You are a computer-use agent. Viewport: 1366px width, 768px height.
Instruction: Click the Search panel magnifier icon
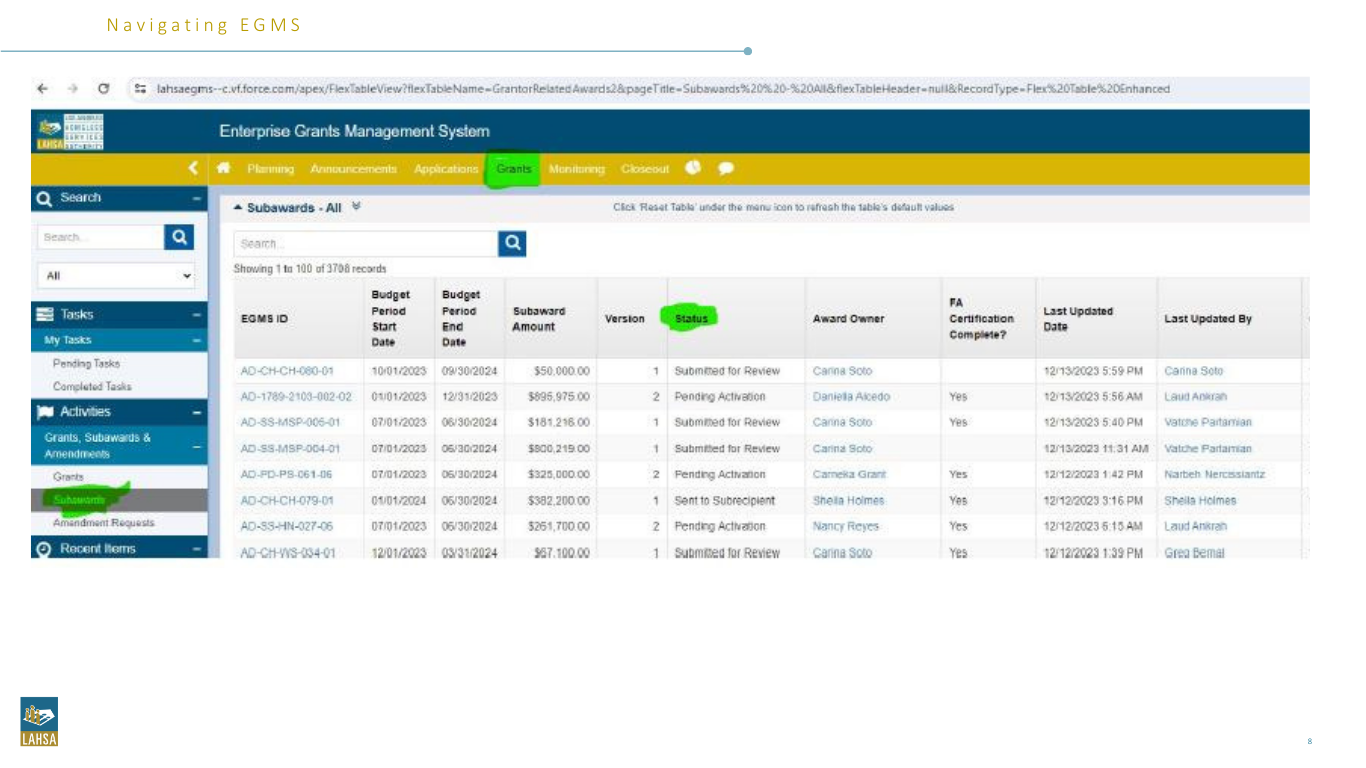point(45,198)
